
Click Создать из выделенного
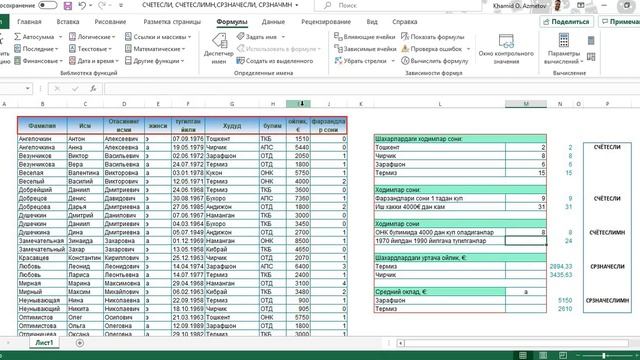275,61
